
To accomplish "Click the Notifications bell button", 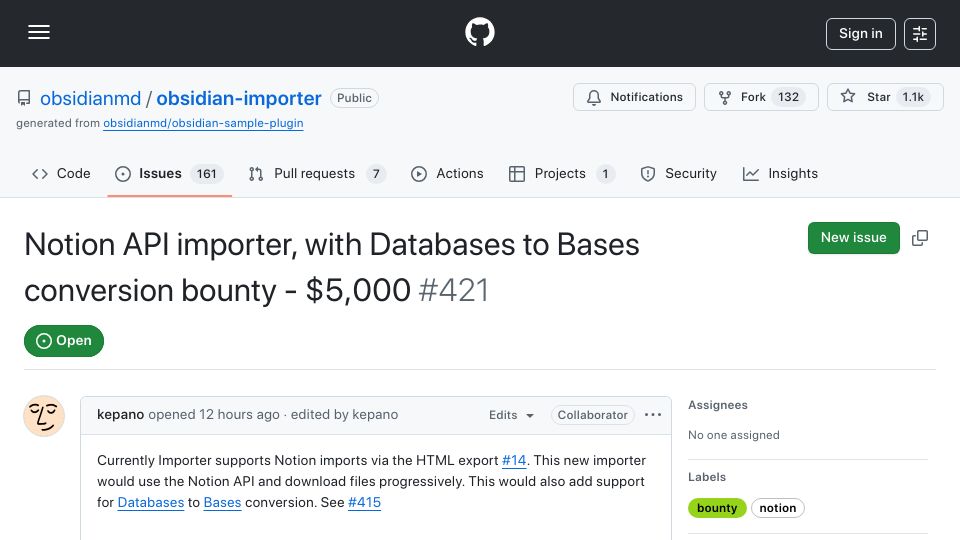I will coord(634,97).
